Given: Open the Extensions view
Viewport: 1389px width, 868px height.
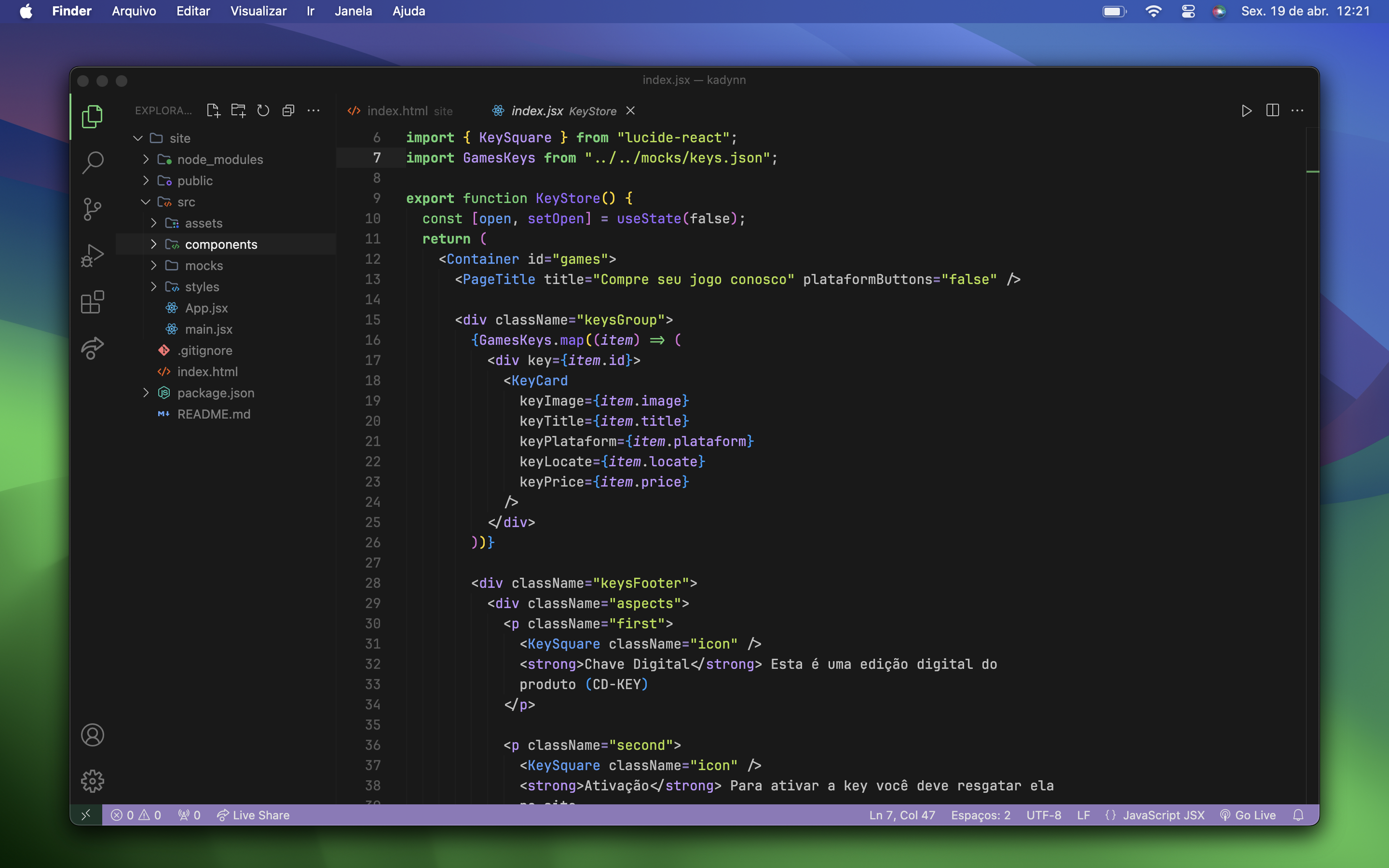Looking at the screenshot, I should pos(93,301).
